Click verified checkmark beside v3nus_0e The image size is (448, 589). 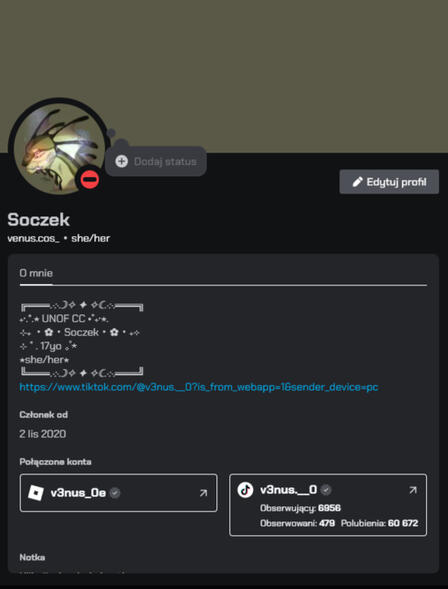(115, 493)
